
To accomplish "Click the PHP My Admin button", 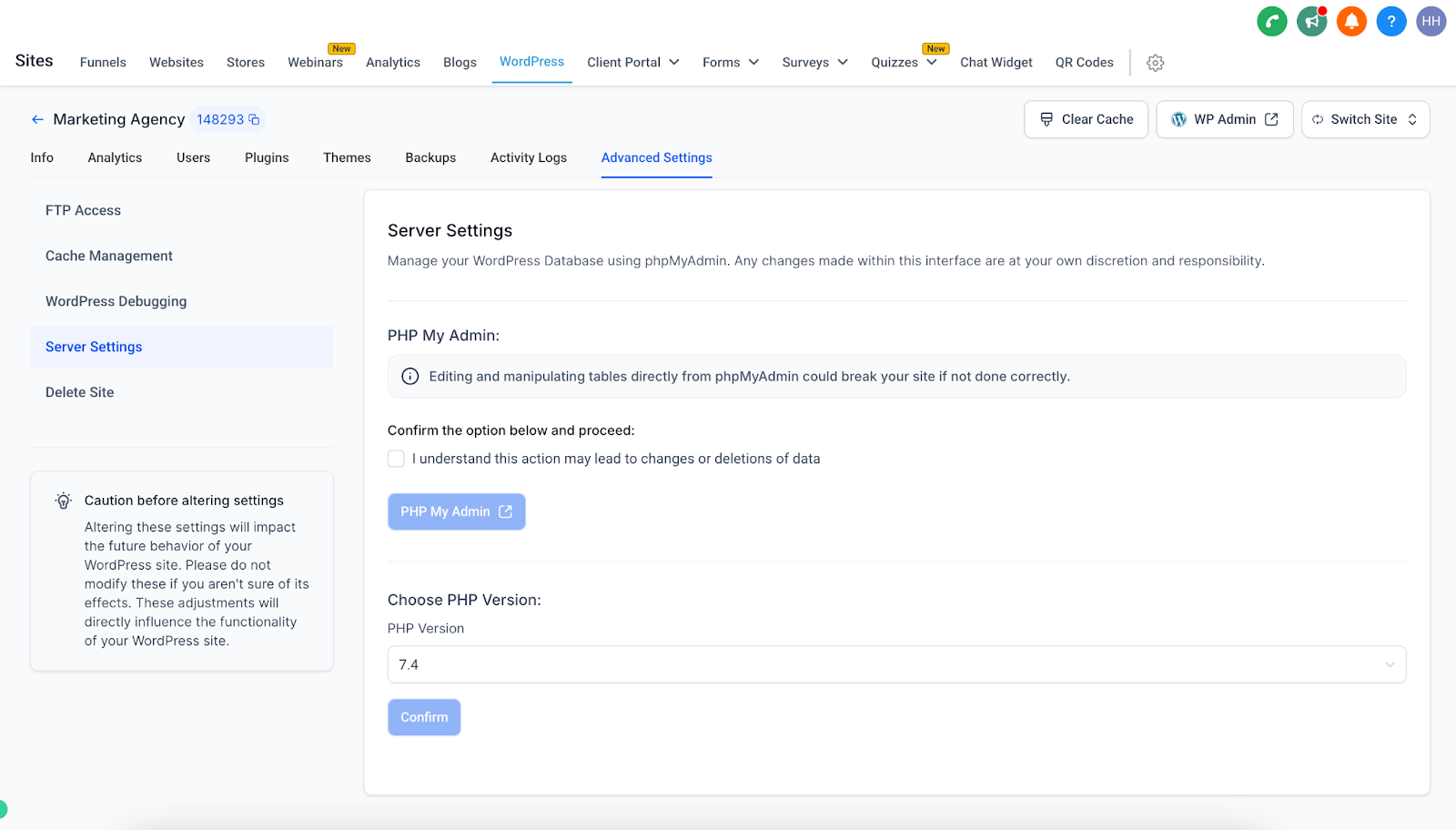I will click(457, 511).
